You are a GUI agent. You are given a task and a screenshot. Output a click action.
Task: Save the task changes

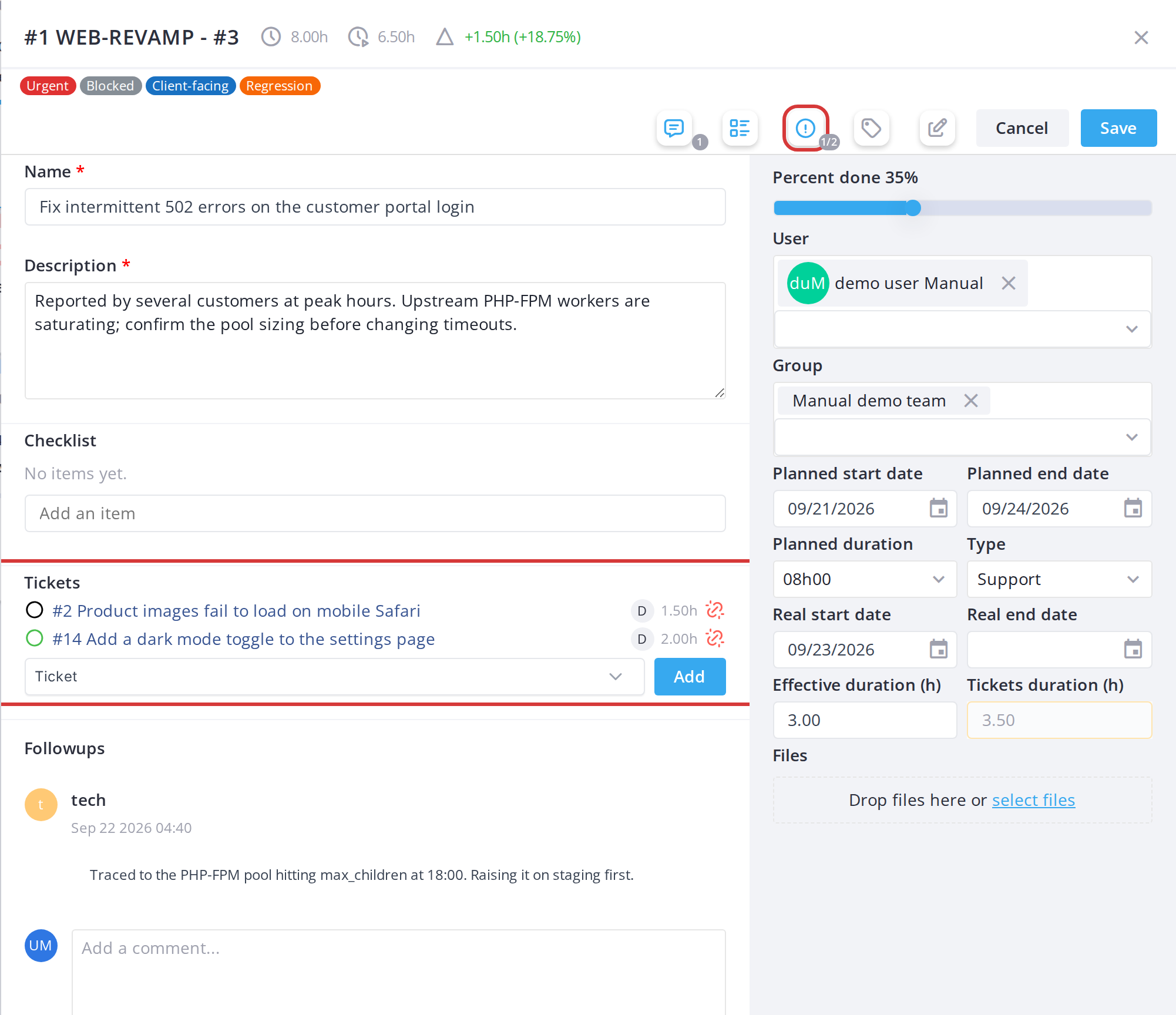tap(1118, 128)
